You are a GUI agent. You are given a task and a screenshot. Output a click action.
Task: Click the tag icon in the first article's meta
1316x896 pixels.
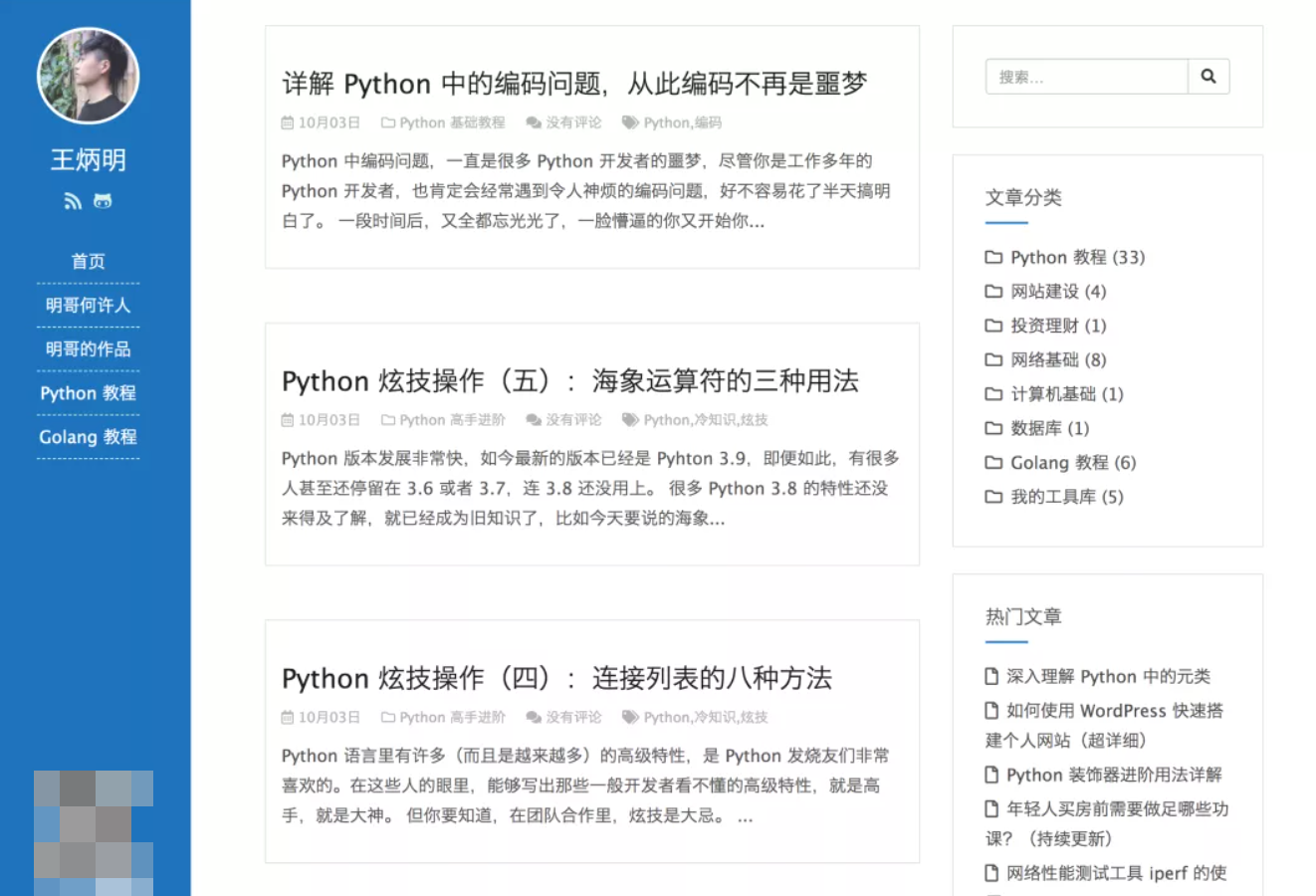pyautogui.click(x=630, y=122)
